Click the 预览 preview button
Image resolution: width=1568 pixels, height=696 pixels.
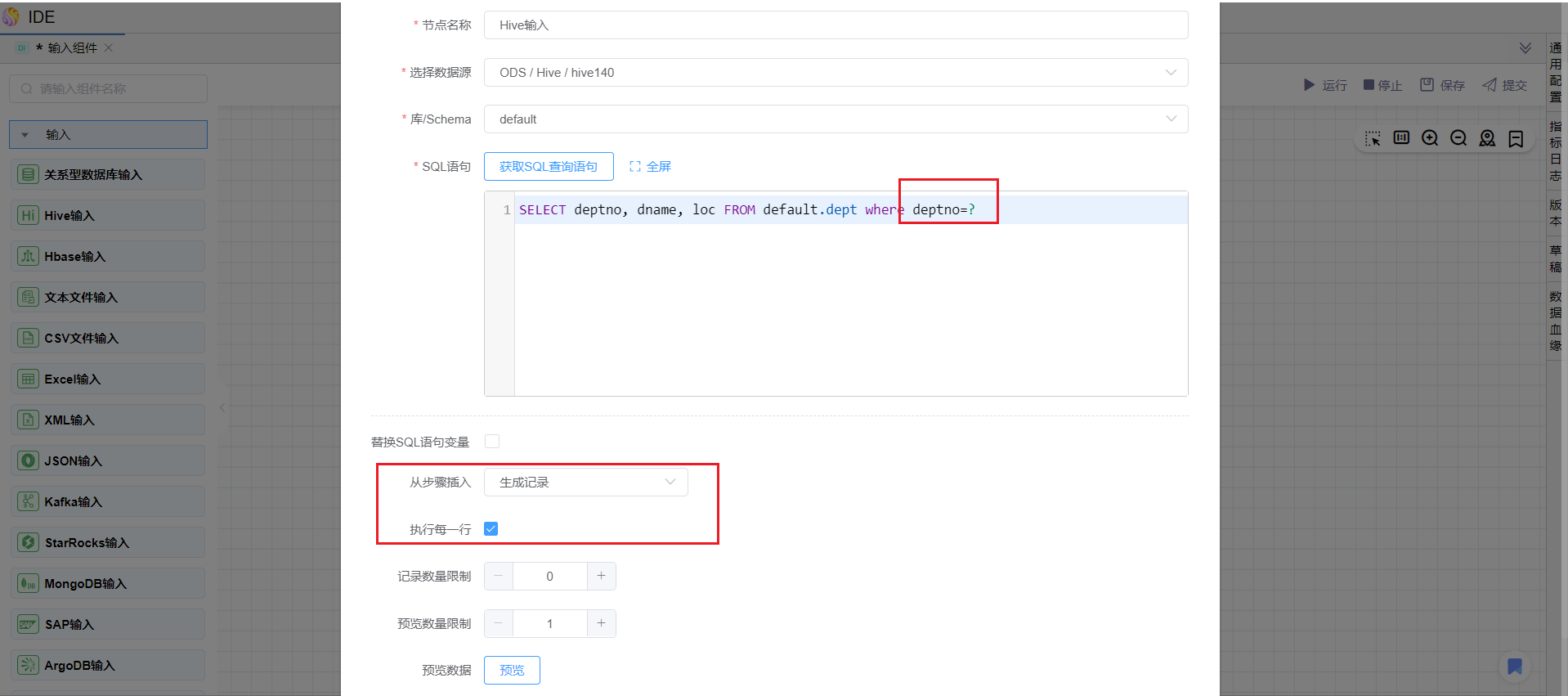(x=512, y=671)
